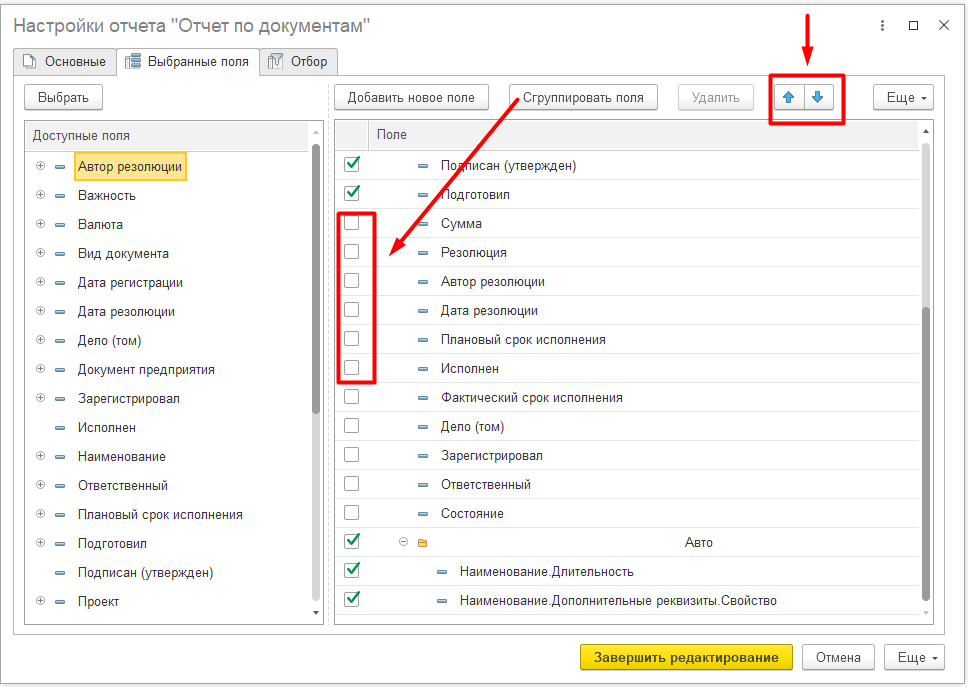Collapse the Авто group

[403, 542]
